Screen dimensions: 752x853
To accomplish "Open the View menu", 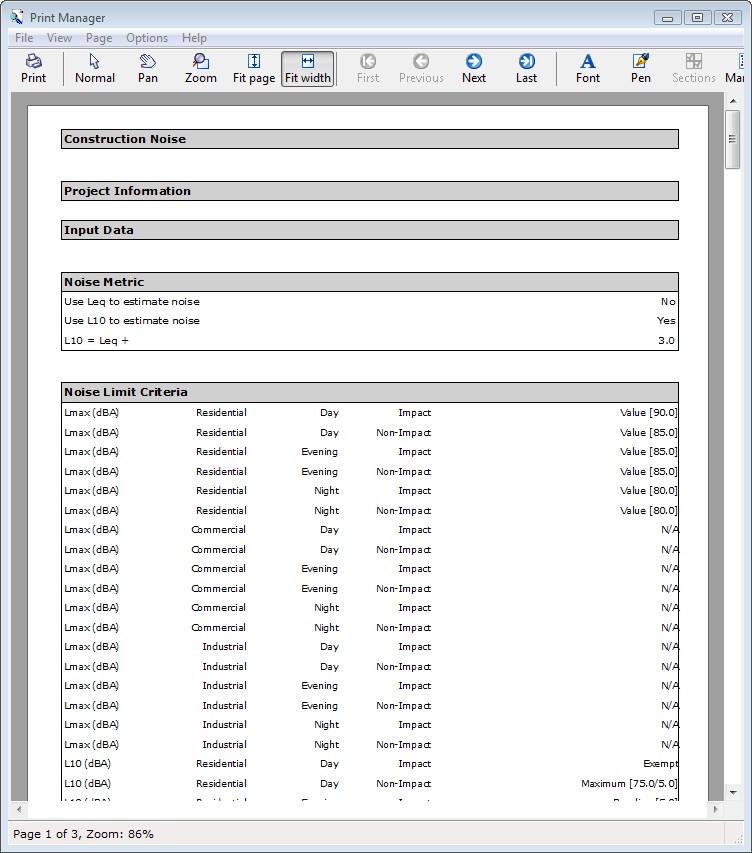I will click(x=59, y=38).
